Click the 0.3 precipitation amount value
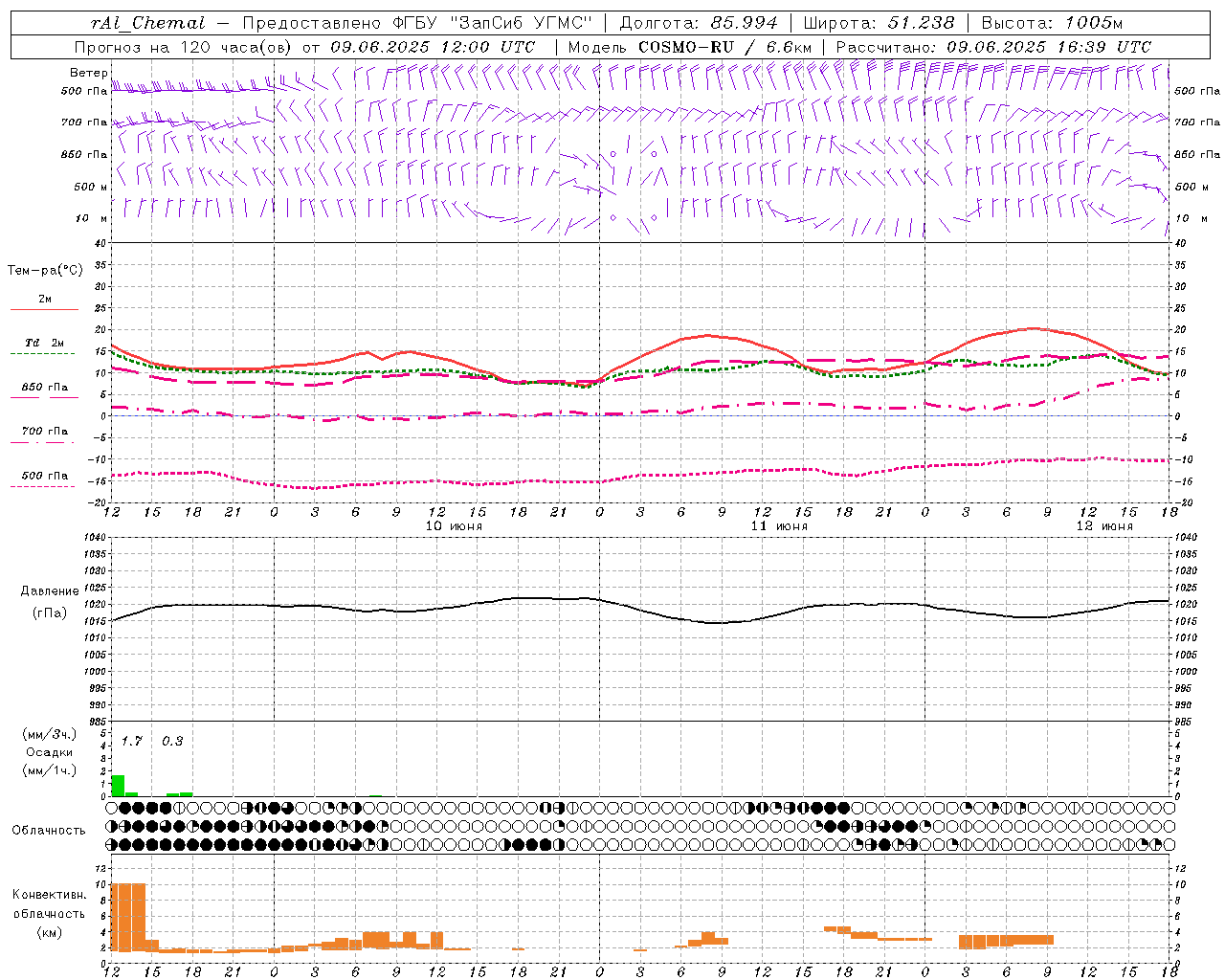1225x980 pixels. (172, 741)
